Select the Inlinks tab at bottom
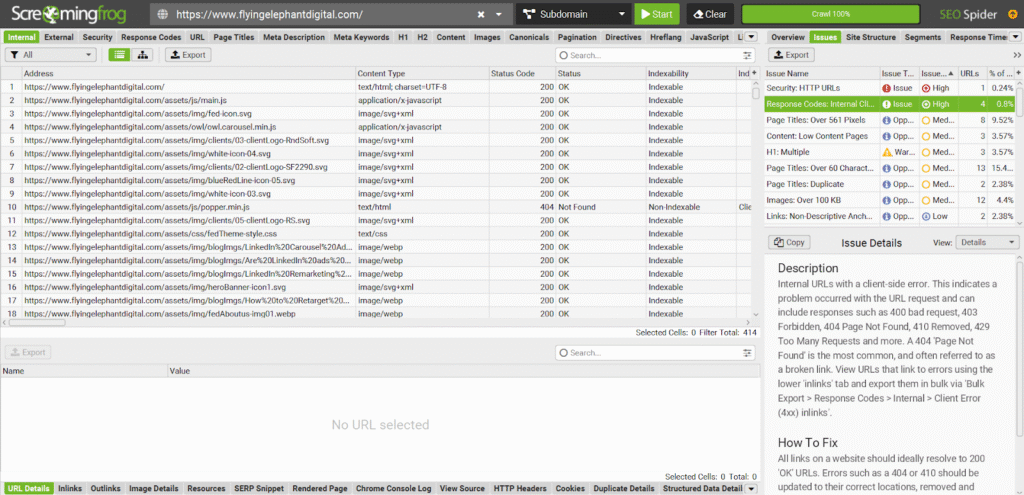 click(x=70, y=488)
